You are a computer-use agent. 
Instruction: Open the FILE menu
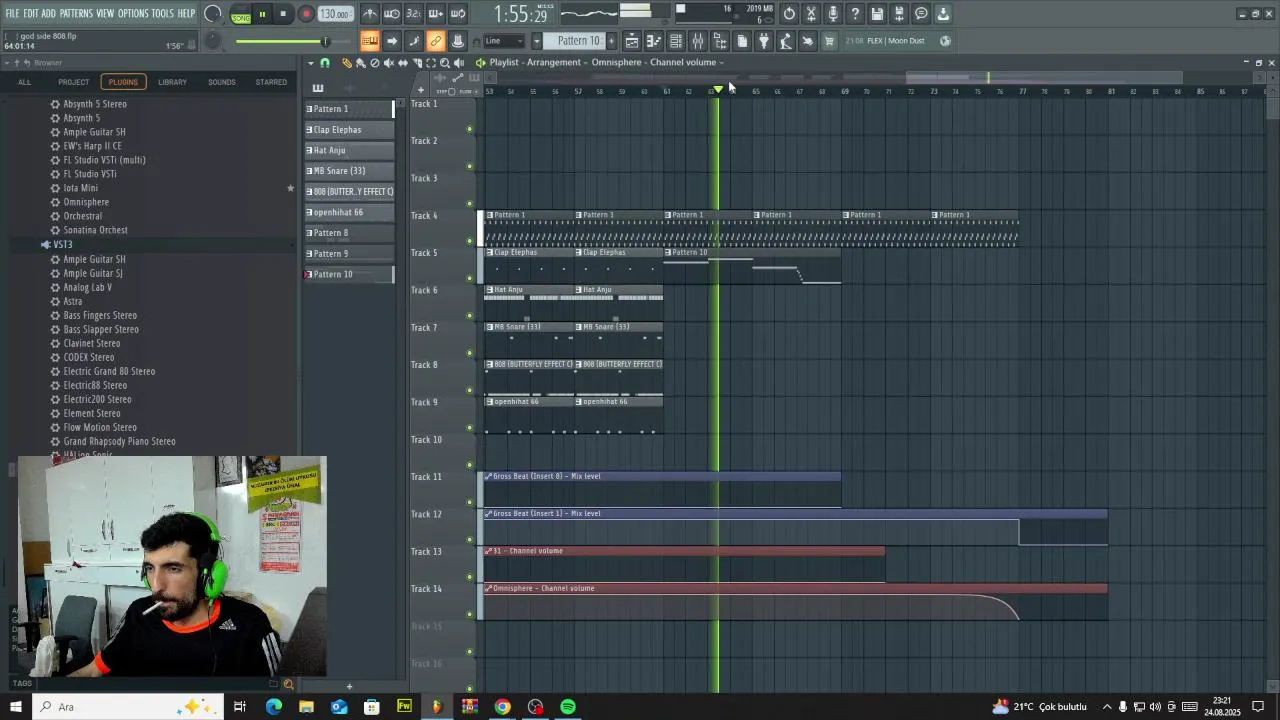click(12, 14)
